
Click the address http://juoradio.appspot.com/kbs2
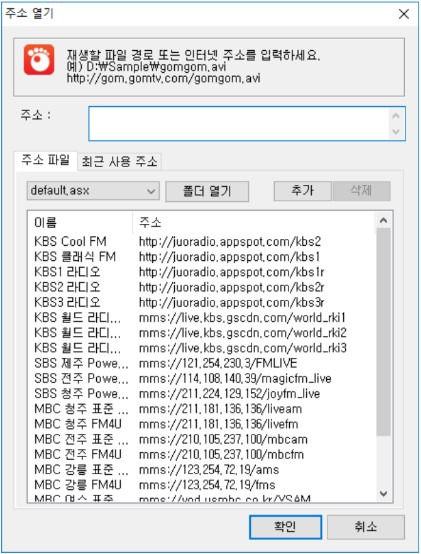click(x=230, y=242)
